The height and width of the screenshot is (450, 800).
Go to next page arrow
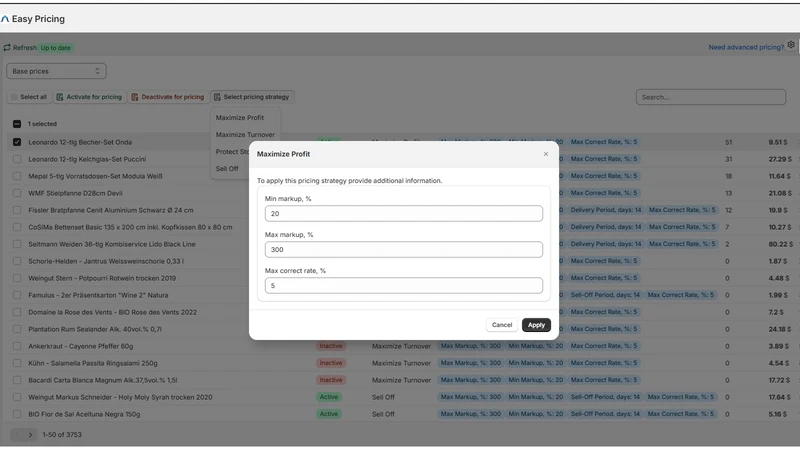coord(30,435)
